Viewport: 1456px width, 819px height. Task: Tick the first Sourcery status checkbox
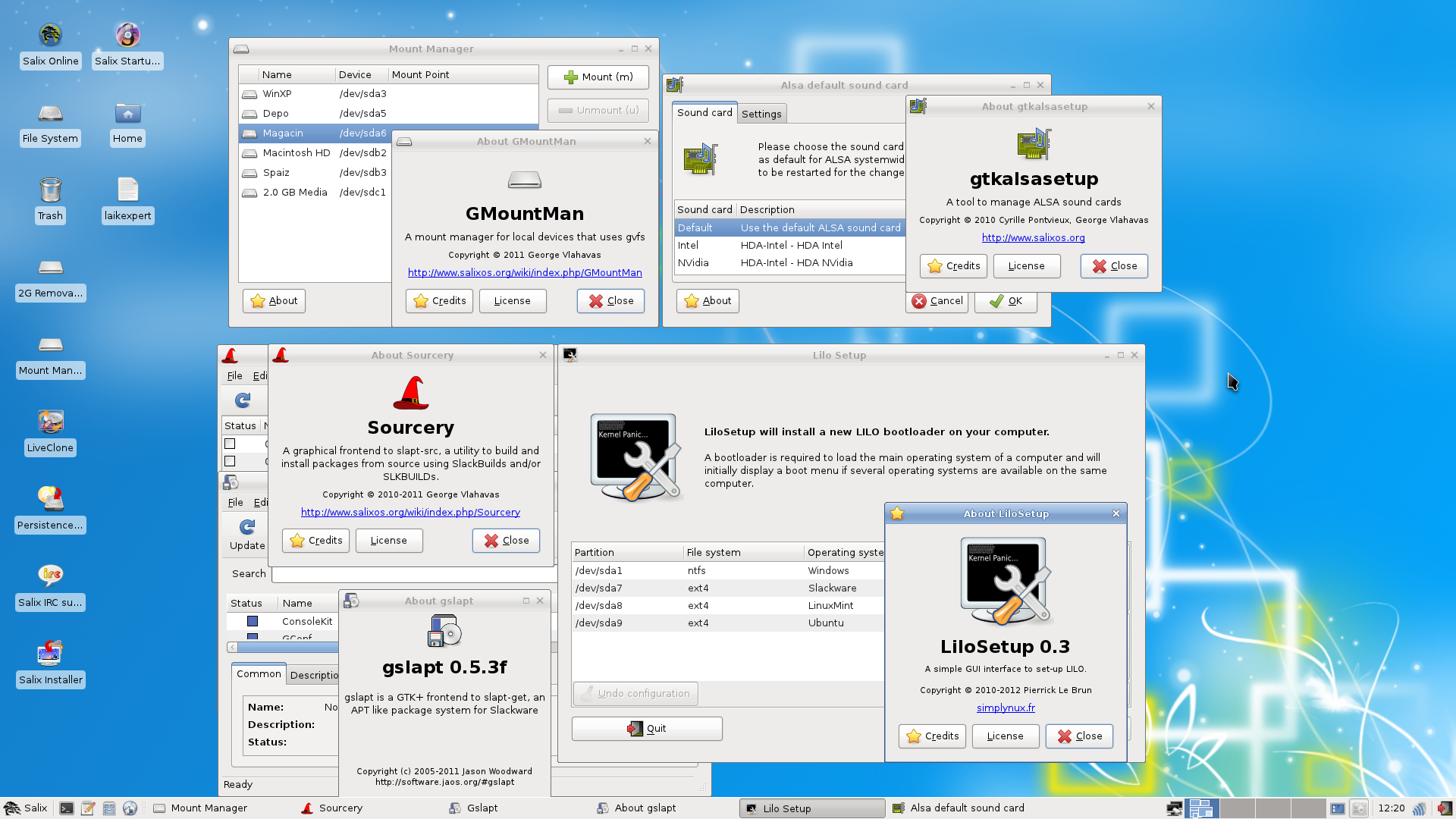(x=230, y=444)
